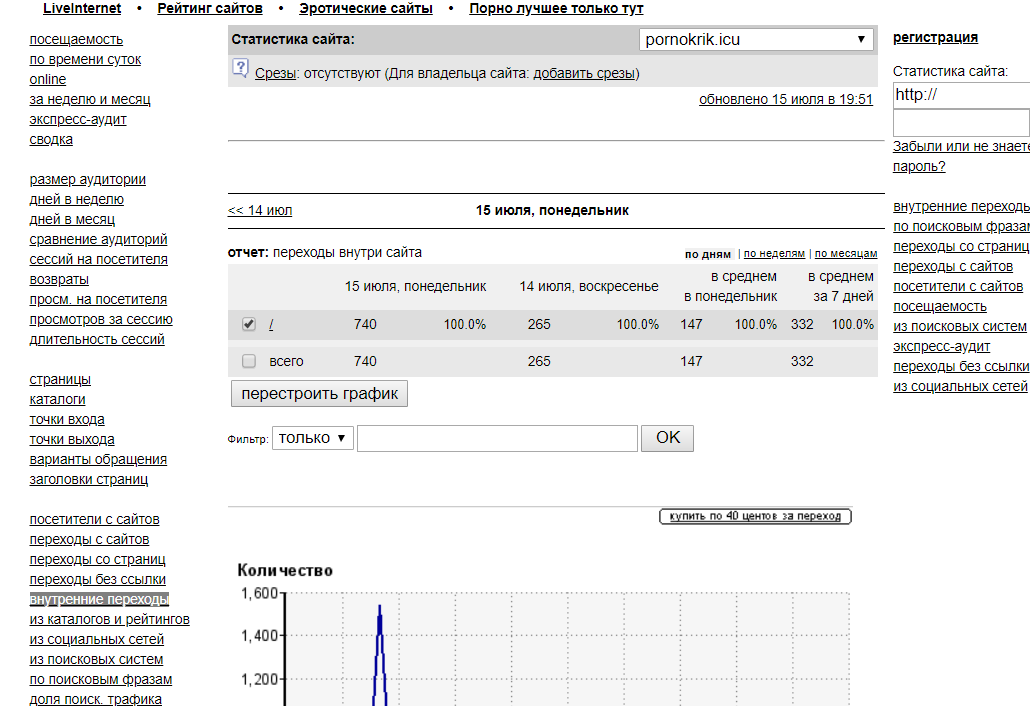Screen dimensions: 1030x706
Task: Tick the "всего" row checkbox
Action: point(249,361)
